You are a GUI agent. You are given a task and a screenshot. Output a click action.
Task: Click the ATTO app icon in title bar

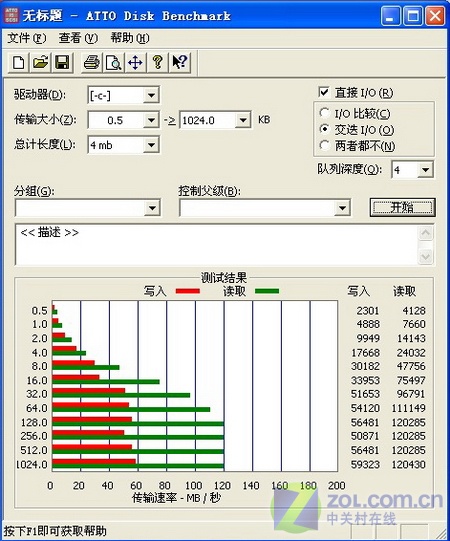(x=11, y=16)
